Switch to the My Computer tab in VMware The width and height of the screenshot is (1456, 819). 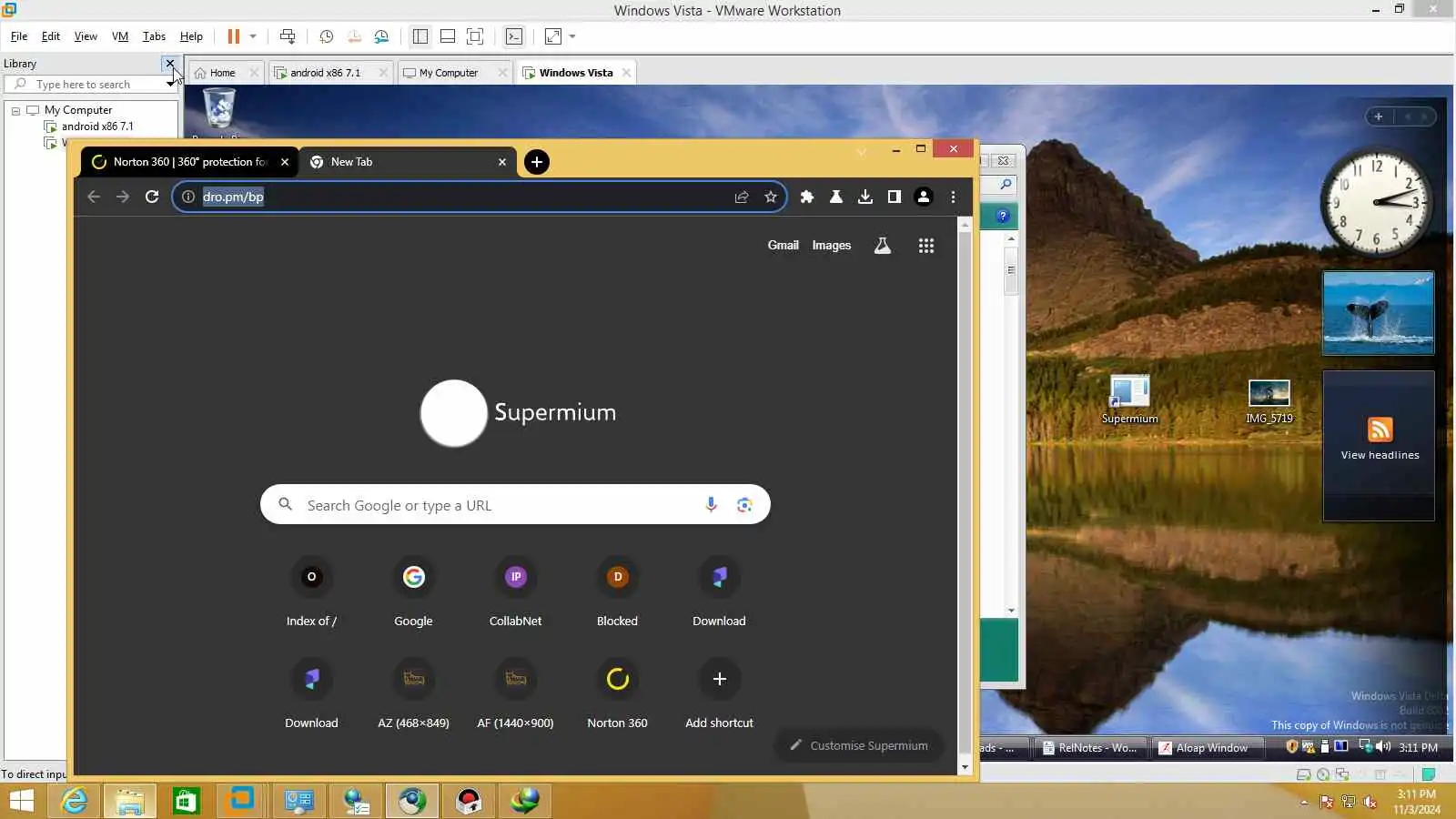pyautogui.click(x=448, y=73)
